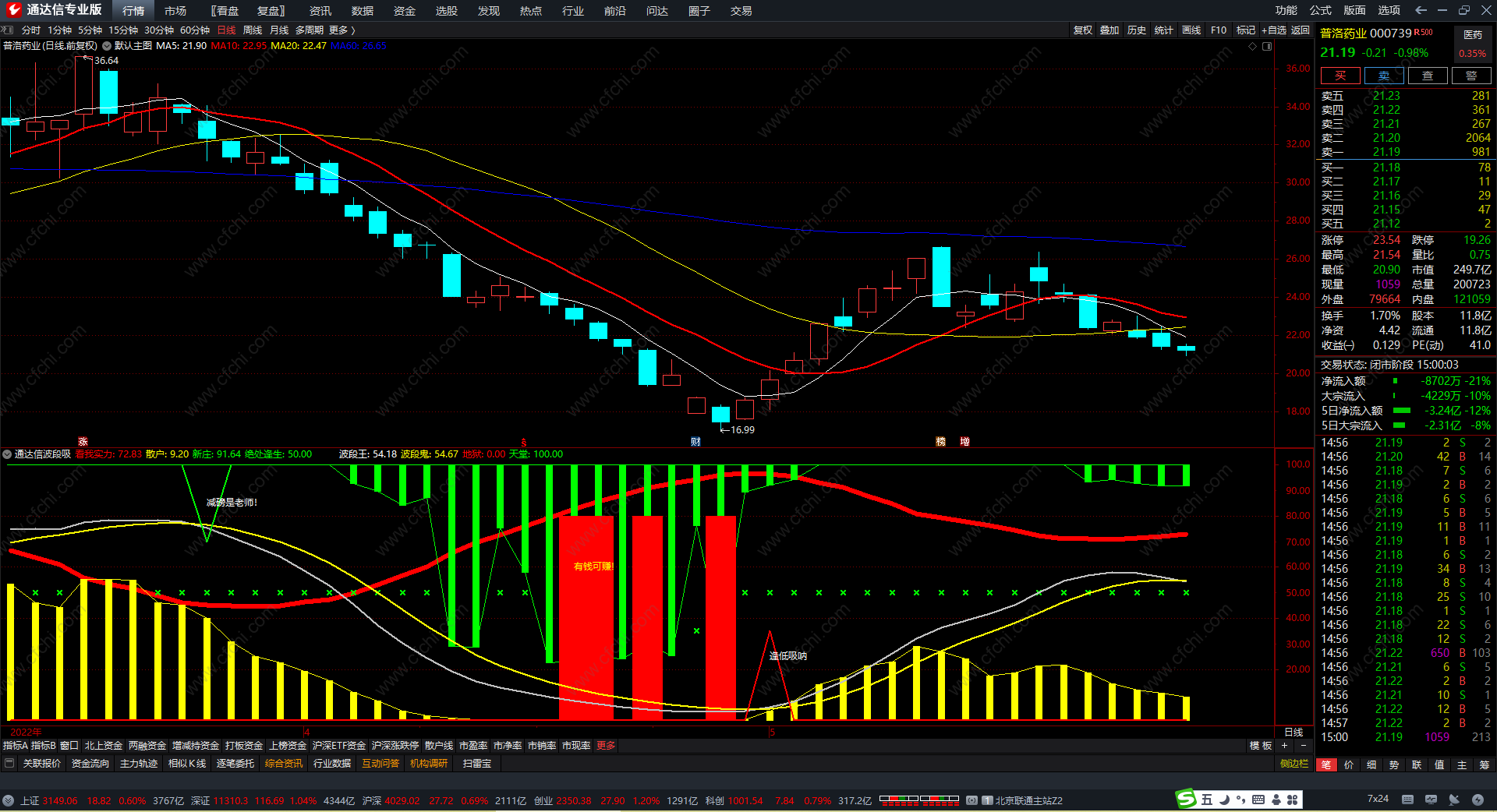Expand 更多 indicator tabs in red
This screenshot has width=1497, height=812.
tap(606, 746)
